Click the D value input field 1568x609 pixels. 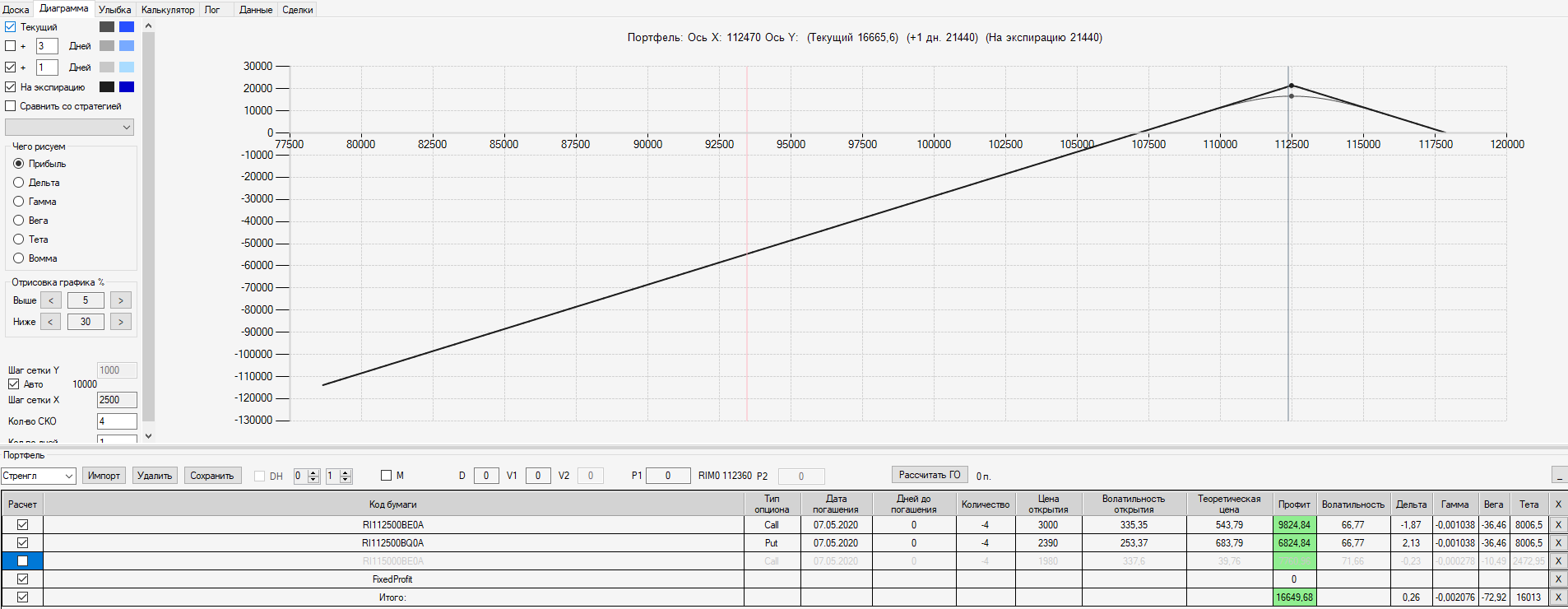(x=486, y=476)
